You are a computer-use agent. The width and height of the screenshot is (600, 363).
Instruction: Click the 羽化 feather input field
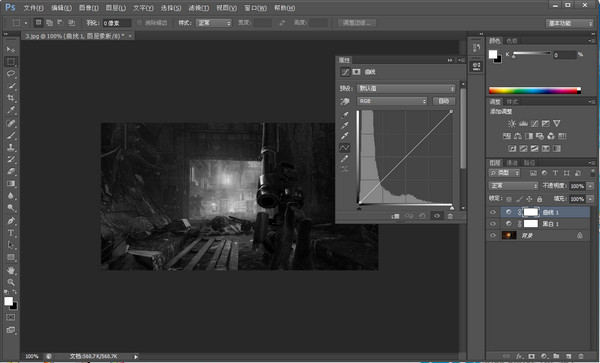tap(117, 23)
